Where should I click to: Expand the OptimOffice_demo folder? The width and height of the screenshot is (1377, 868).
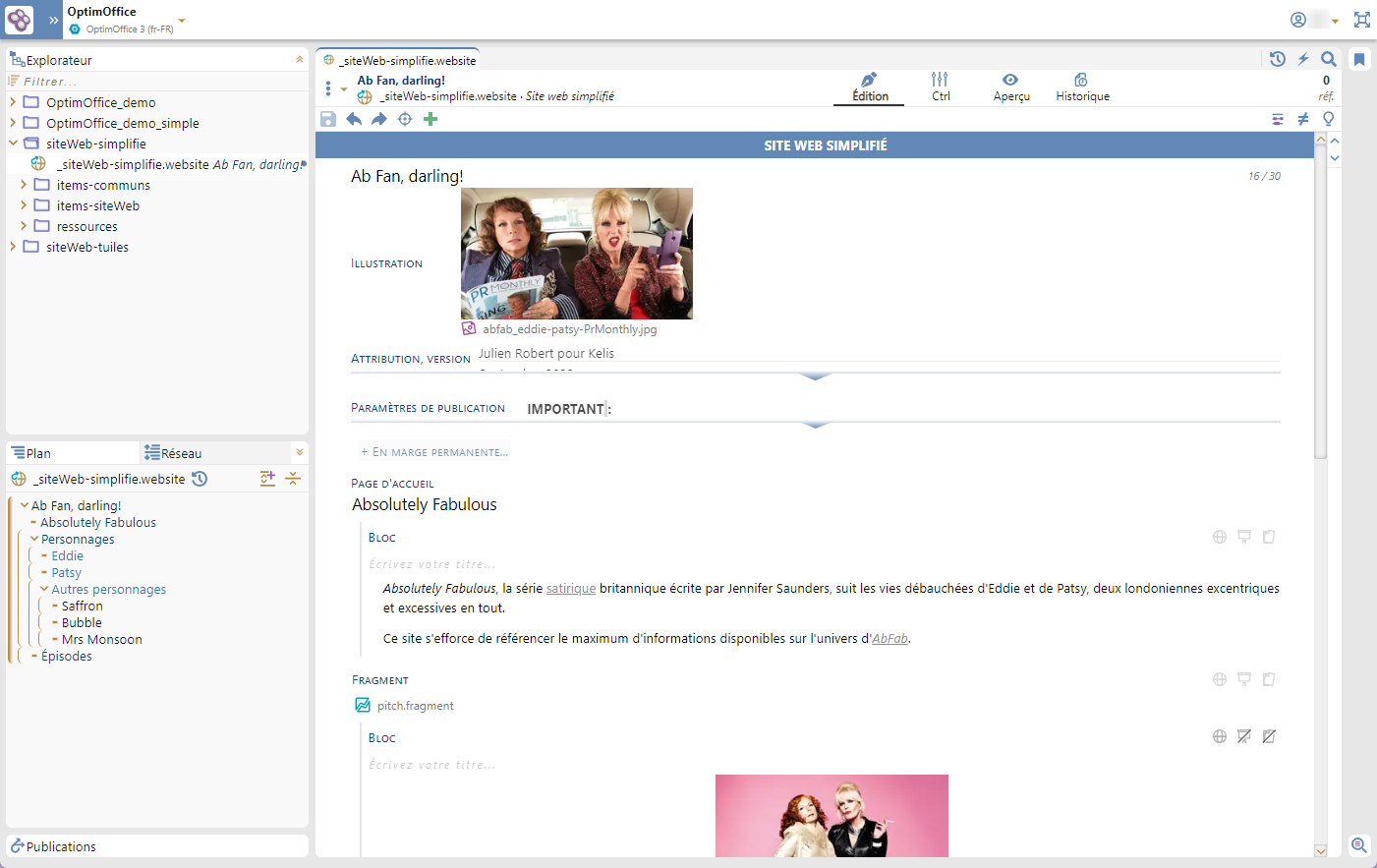pyautogui.click(x=13, y=102)
